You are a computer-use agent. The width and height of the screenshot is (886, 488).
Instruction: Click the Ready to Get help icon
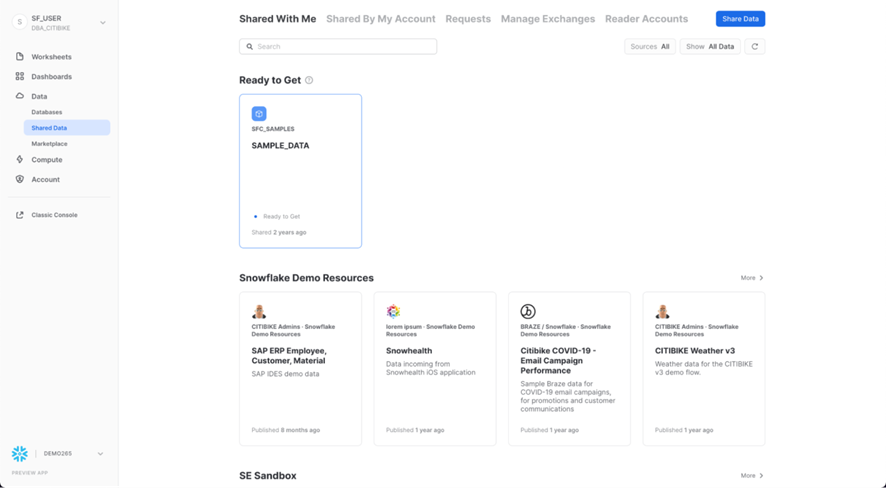click(x=309, y=80)
